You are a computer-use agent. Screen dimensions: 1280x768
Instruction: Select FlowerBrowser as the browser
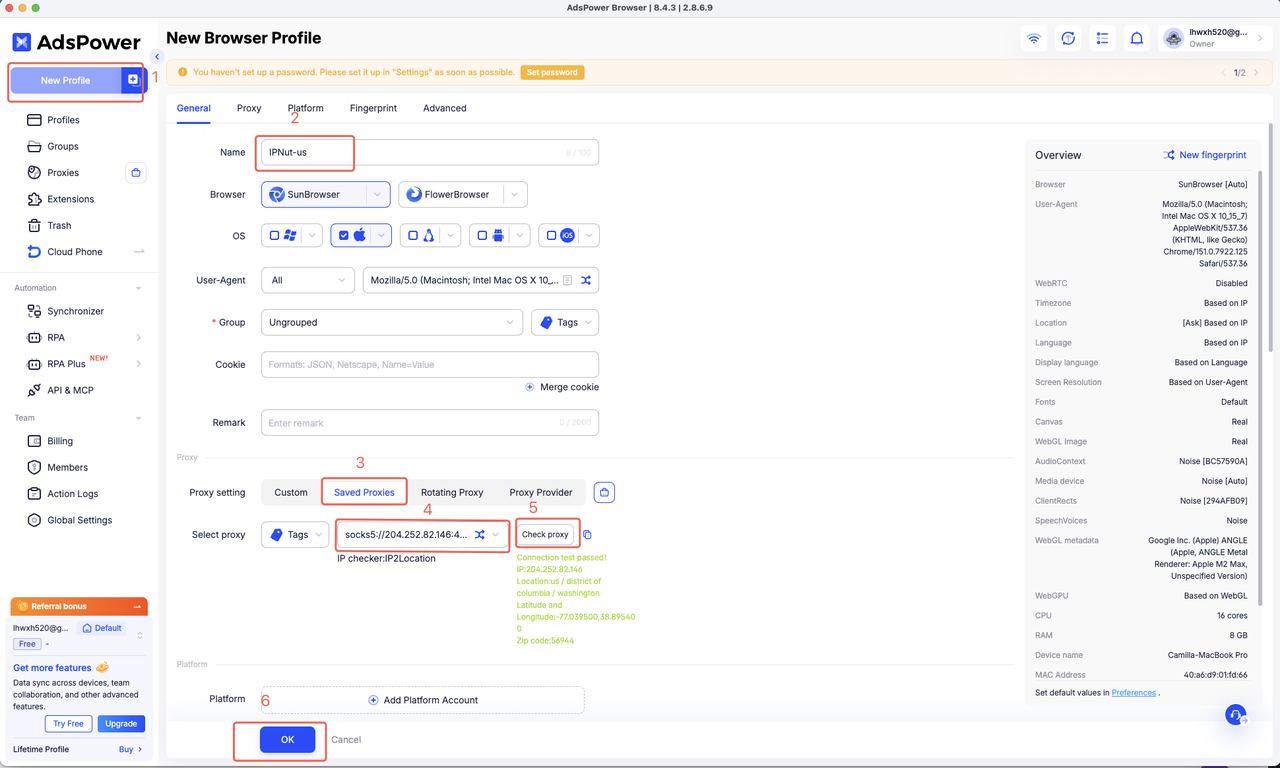pyautogui.click(x=449, y=194)
